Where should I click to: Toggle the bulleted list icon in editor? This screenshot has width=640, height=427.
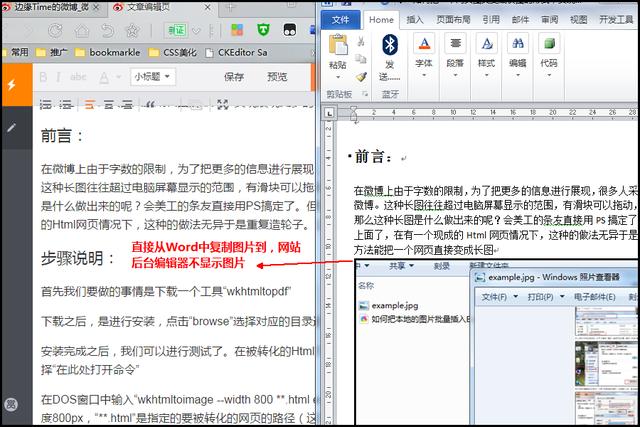[x=66, y=105]
